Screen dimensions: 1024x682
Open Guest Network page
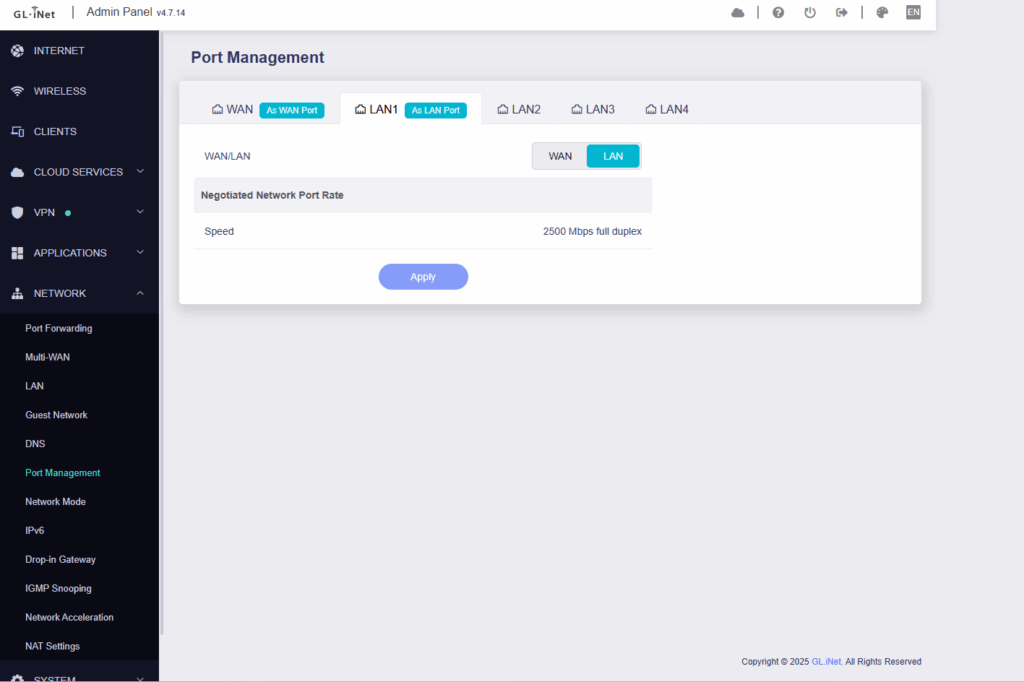pyautogui.click(x=56, y=415)
